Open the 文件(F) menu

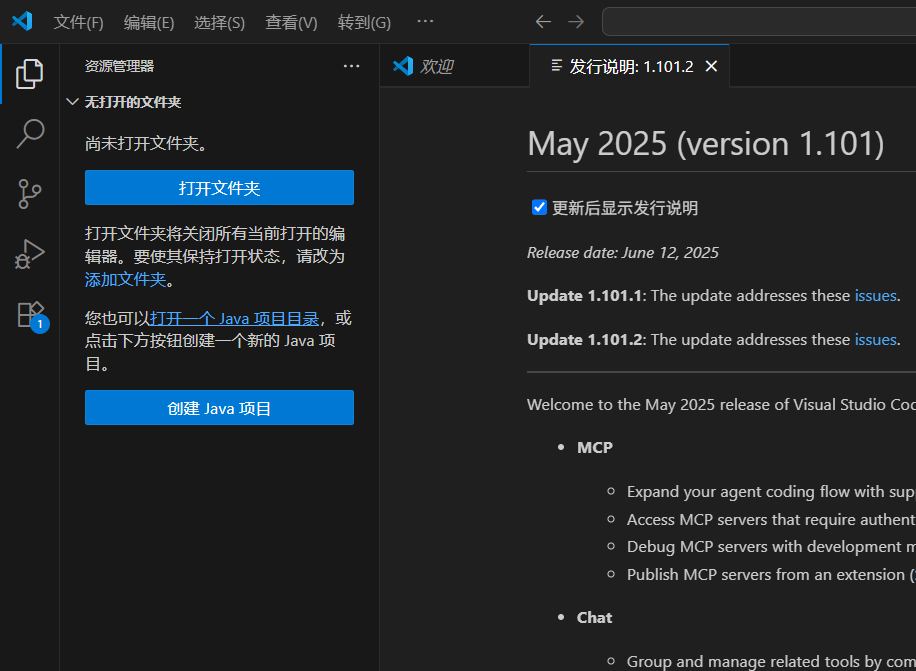tap(78, 22)
